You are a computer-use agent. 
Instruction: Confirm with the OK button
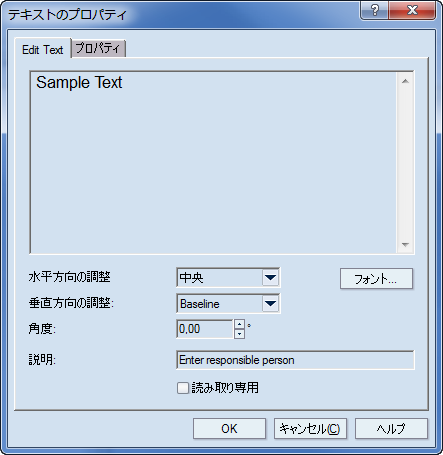229,429
